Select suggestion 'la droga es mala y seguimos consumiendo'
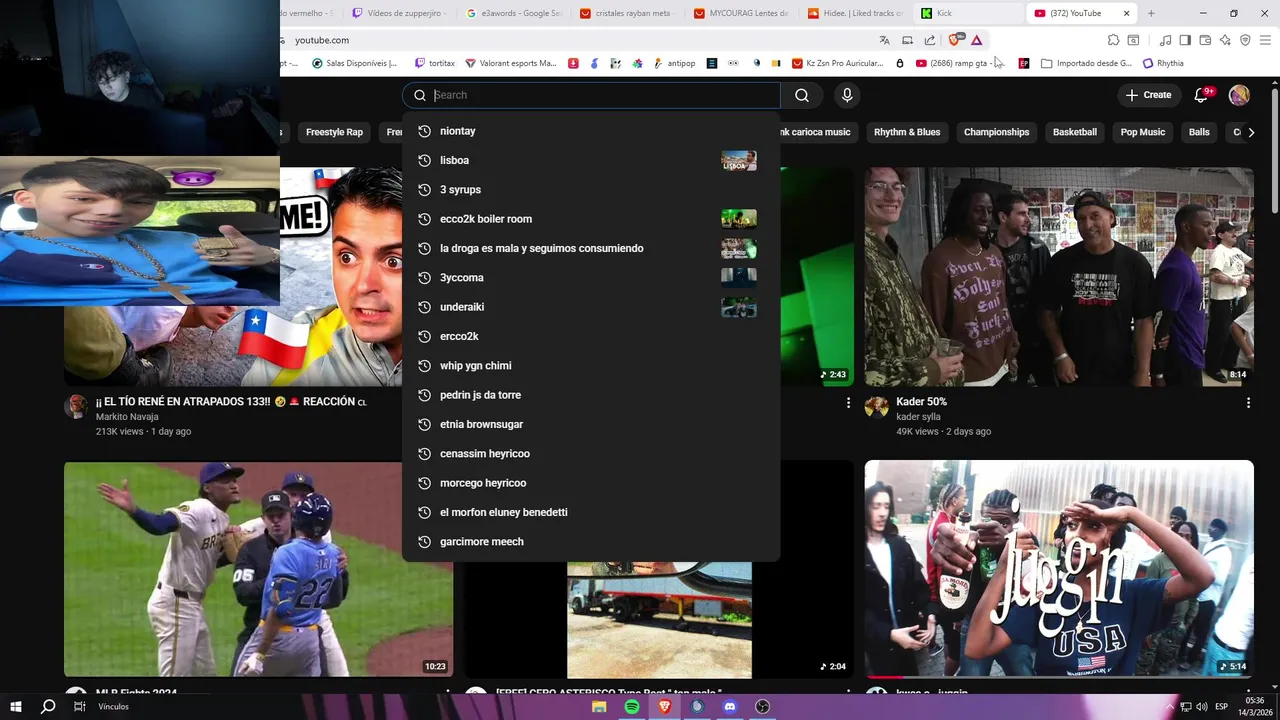 pos(591,248)
